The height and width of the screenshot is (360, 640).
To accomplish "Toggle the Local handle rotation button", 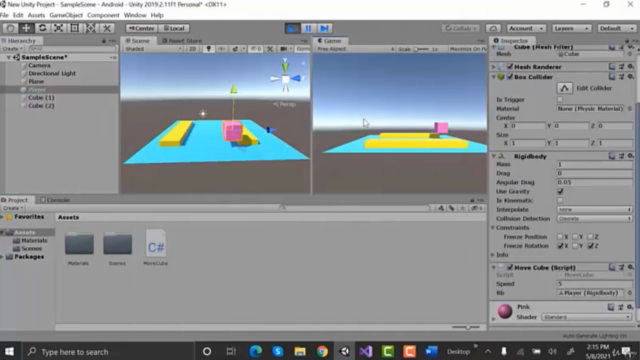I will tap(174, 28).
